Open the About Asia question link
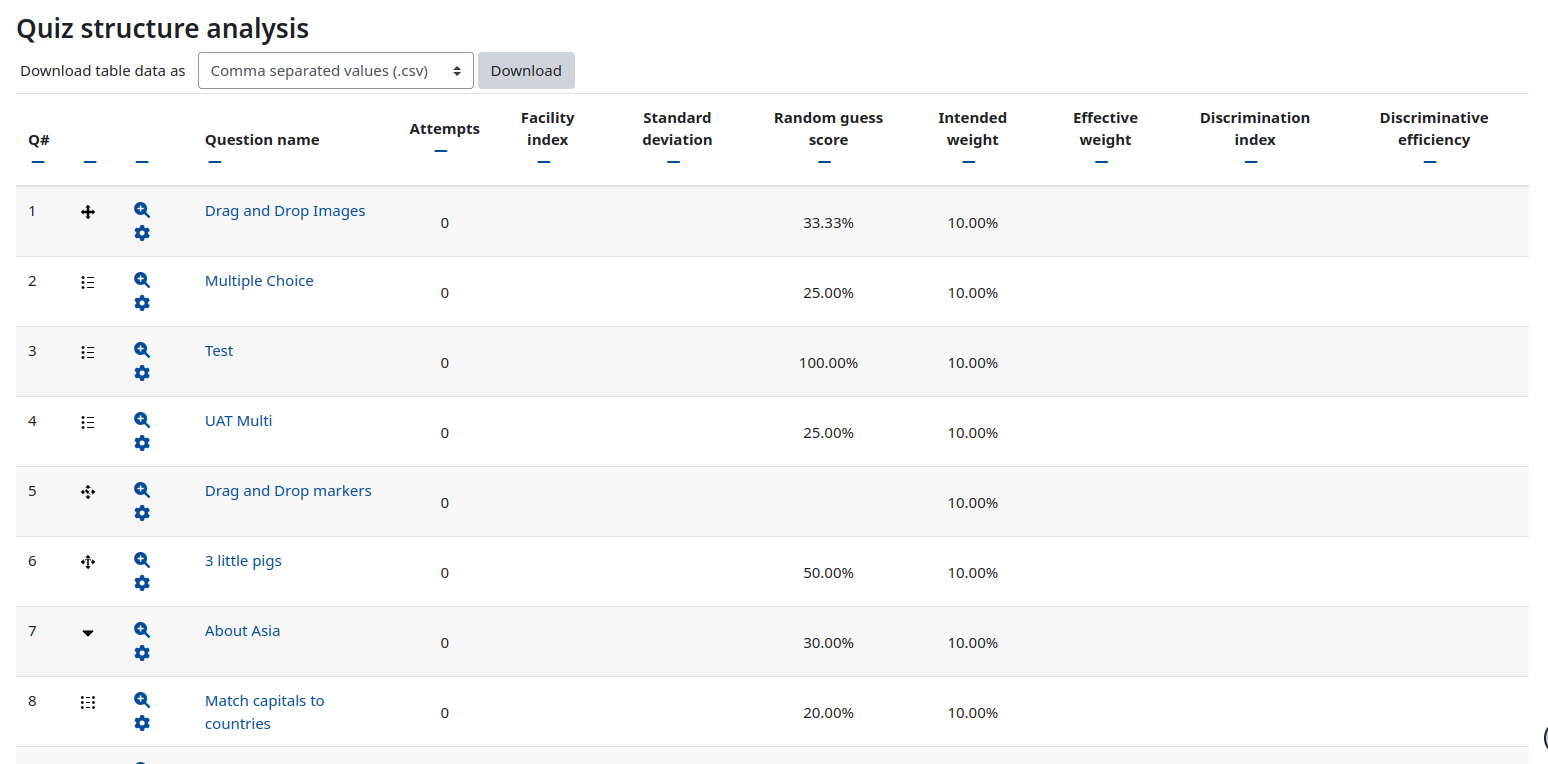The height and width of the screenshot is (764, 1548). tap(242, 631)
